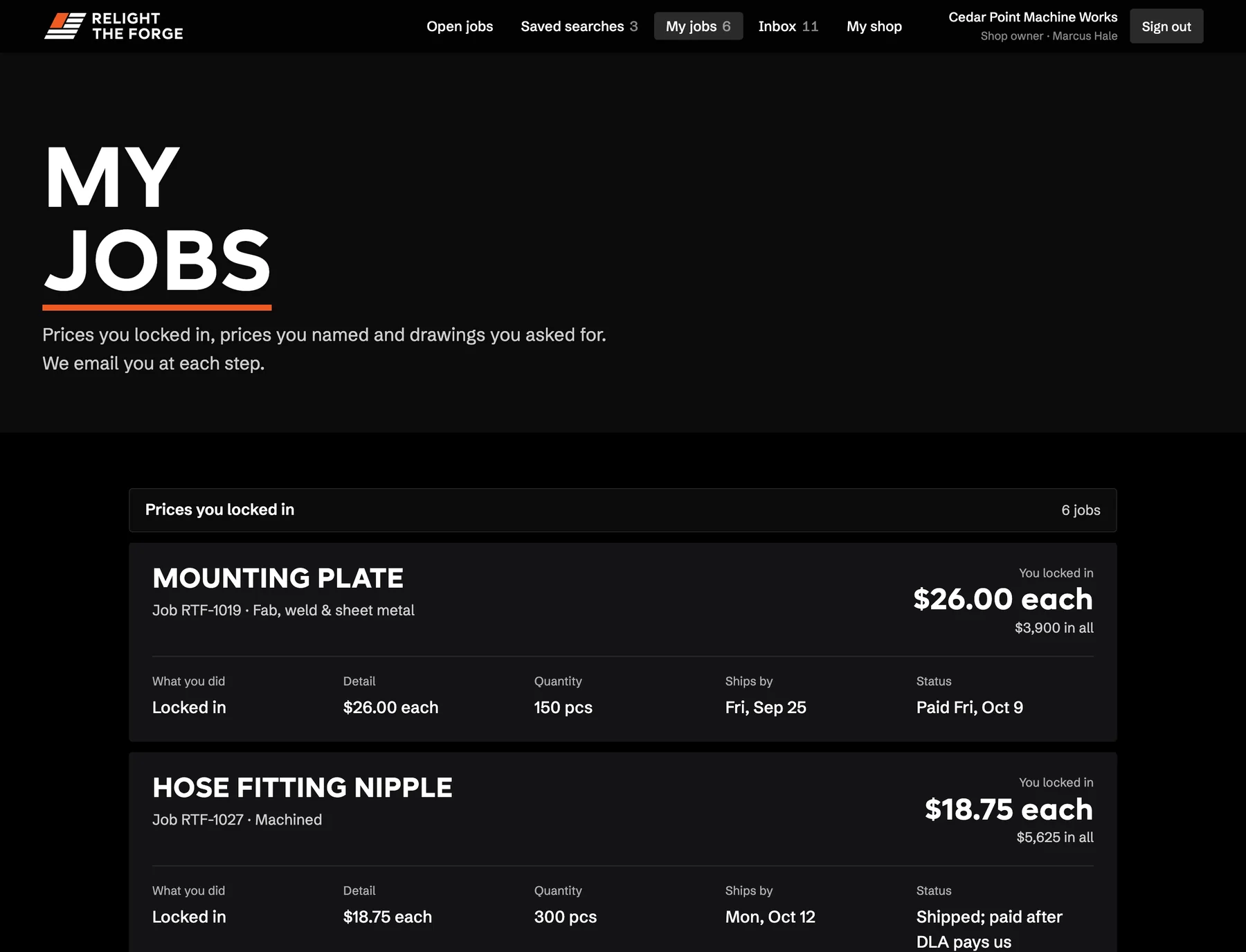
Task: Open the Open jobs nav item
Action: tap(460, 26)
